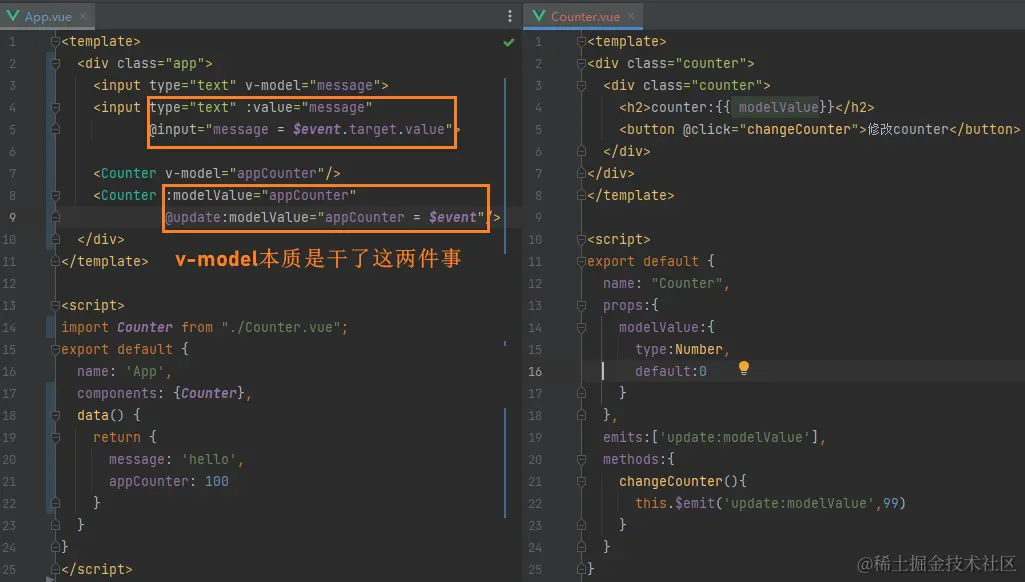Image resolution: width=1025 pixels, height=582 pixels.
Task: Click the closing </script> tag in App.vue
Action: coord(97,570)
